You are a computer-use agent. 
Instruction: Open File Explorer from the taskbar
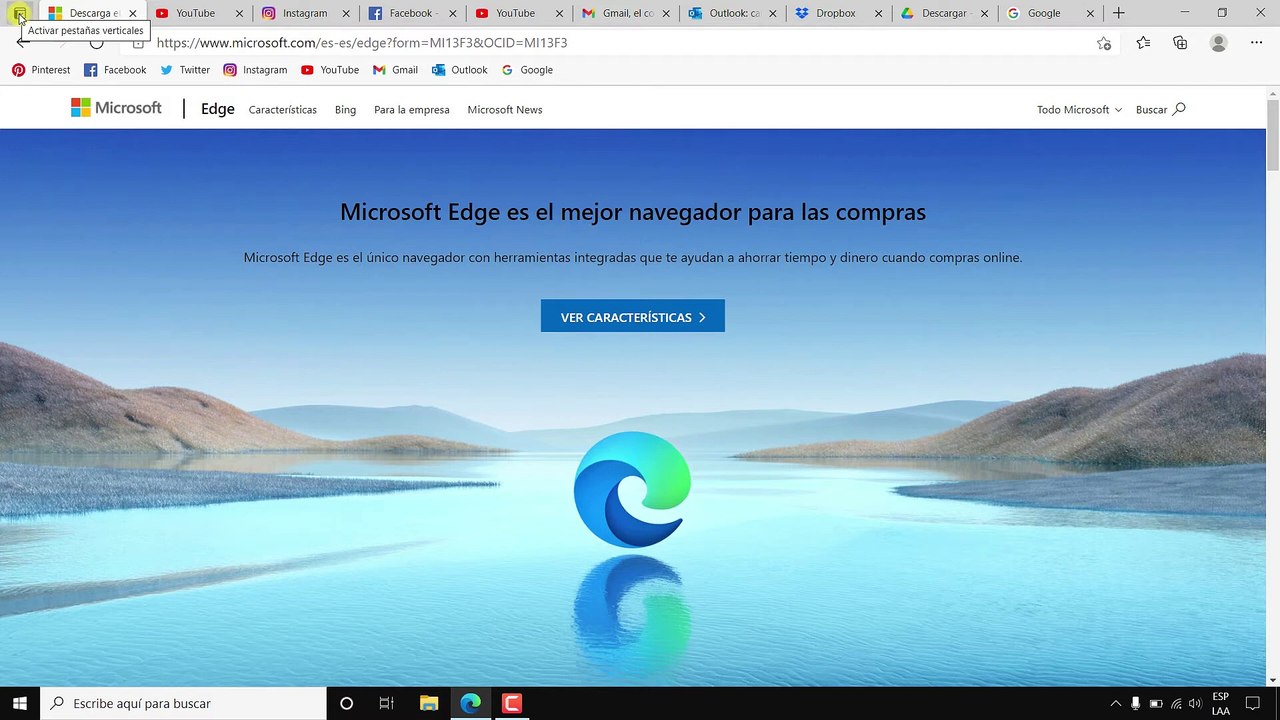tap(429, 703)
